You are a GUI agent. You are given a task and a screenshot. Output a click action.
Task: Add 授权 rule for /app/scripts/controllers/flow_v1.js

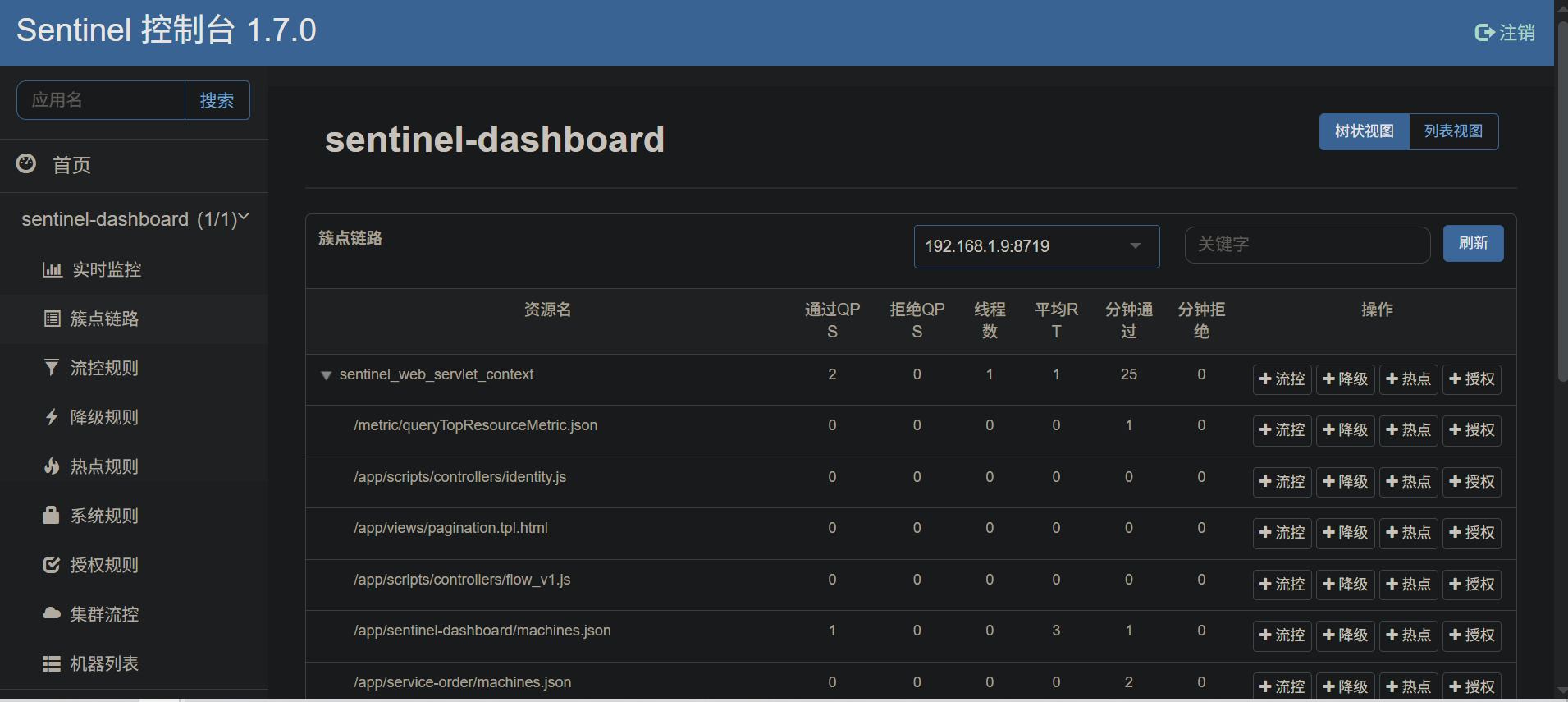(1471, 585)
